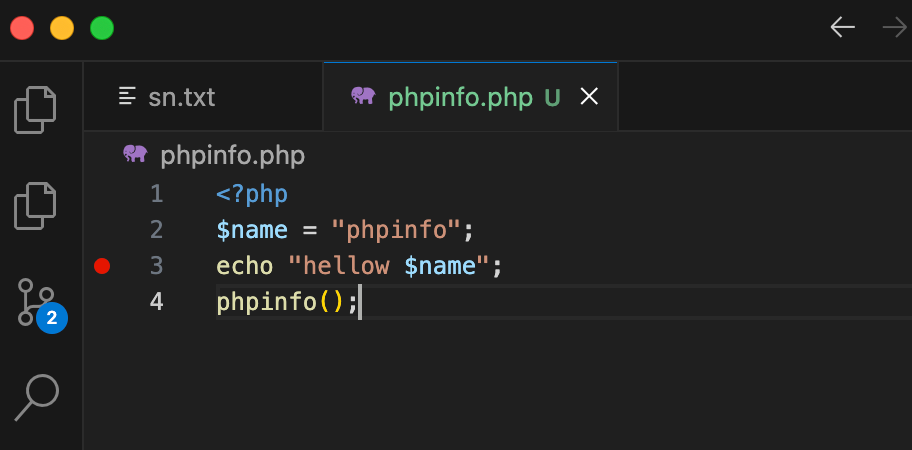The image size is (912, 450).
Task: Add a breakpoint beside line 4
Action: click(102, 302)
